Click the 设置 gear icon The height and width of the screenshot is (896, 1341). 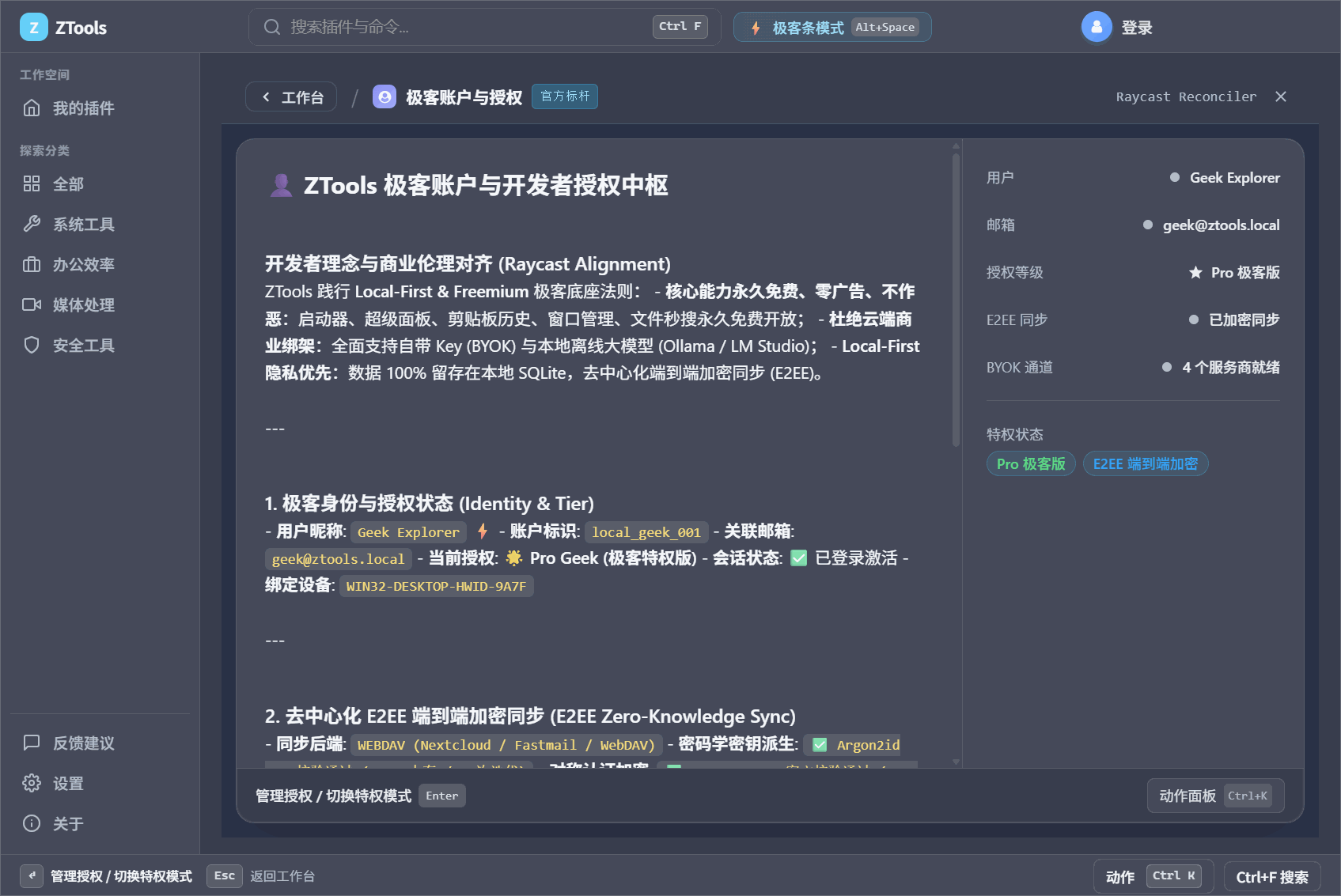(x=32, y=783)
